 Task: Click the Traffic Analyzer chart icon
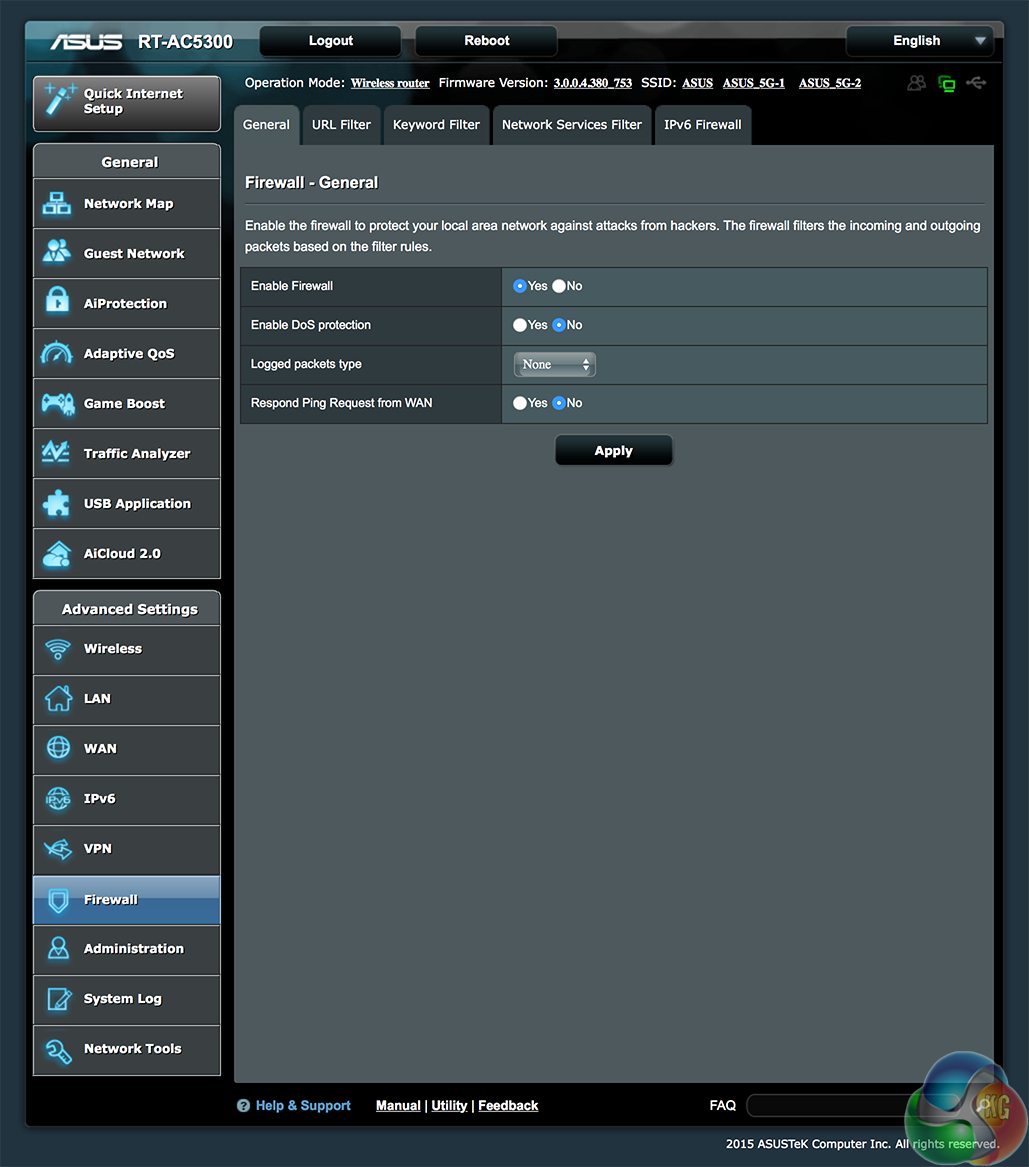coord(57,452)
